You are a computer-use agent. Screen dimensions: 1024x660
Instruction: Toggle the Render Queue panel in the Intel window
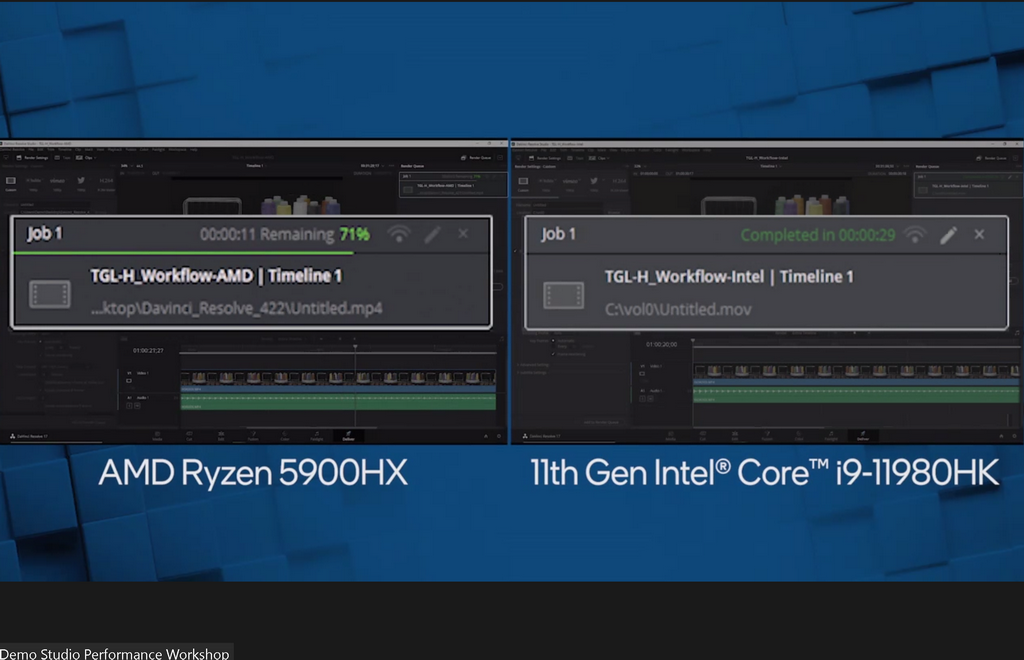click(x=991, y=158)
